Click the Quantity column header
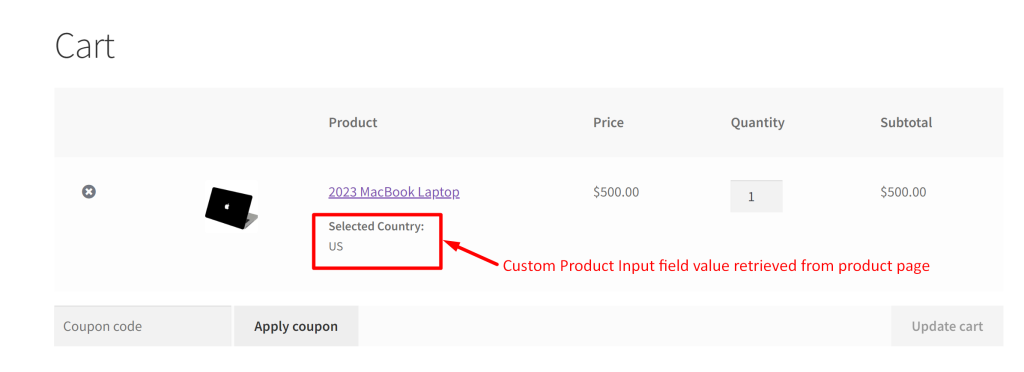The width and height of the screenshot is (1024, 372). tap(758, 122)
